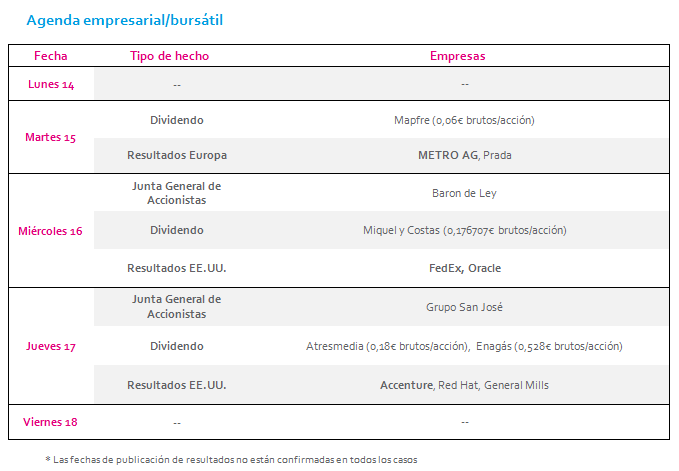Click the Jueves 17 date cell
This screenshot has height=471, width=679.
[51, 346]
